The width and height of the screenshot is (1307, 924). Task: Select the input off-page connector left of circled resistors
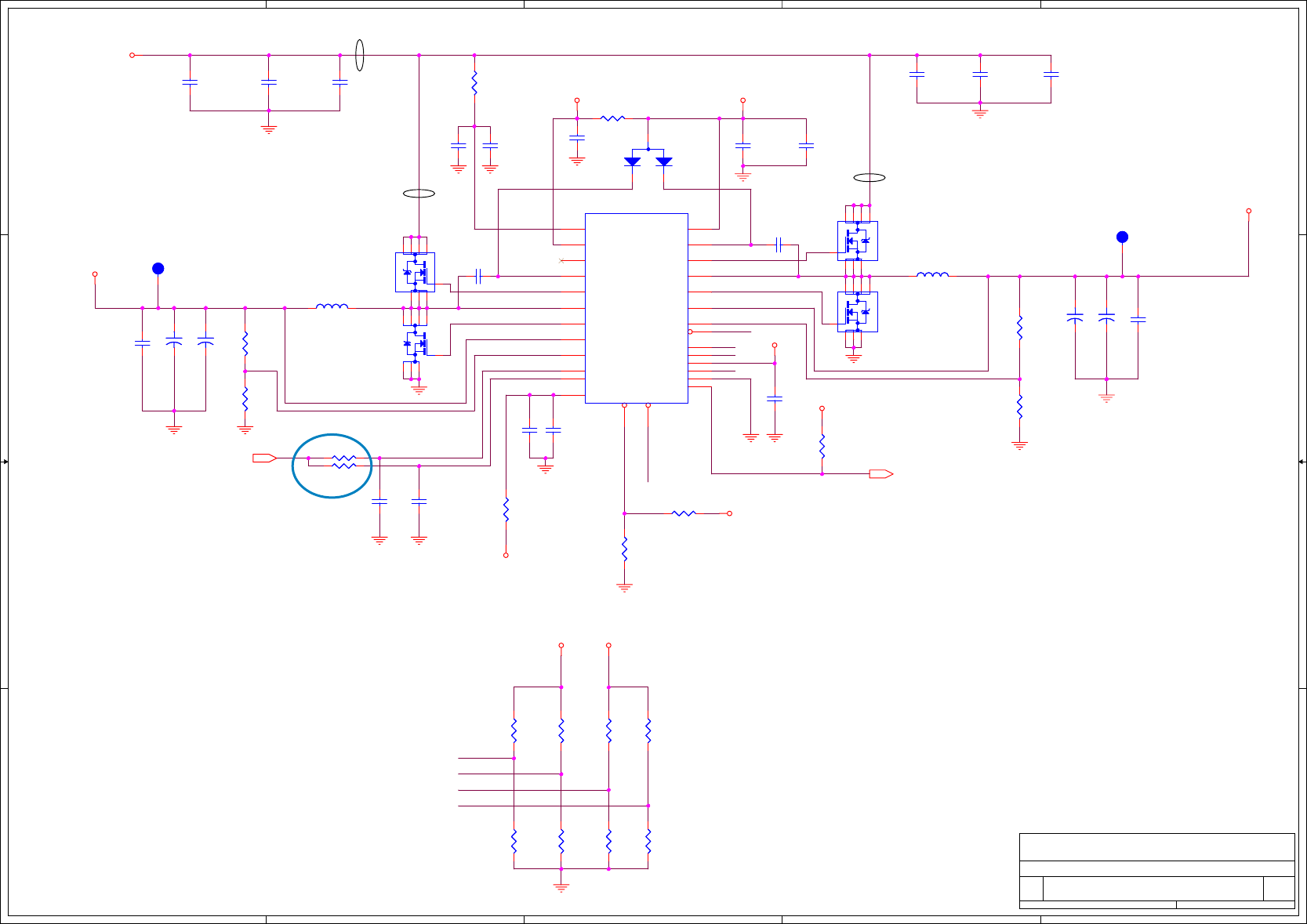click(264, 458)
